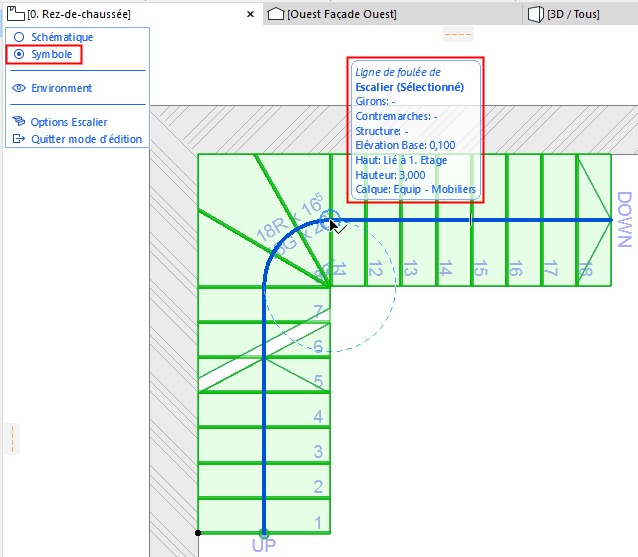The height and width of the screenshot is (557, 638).
Task: Select the Symbole radio option
Action: coord(43,54)
